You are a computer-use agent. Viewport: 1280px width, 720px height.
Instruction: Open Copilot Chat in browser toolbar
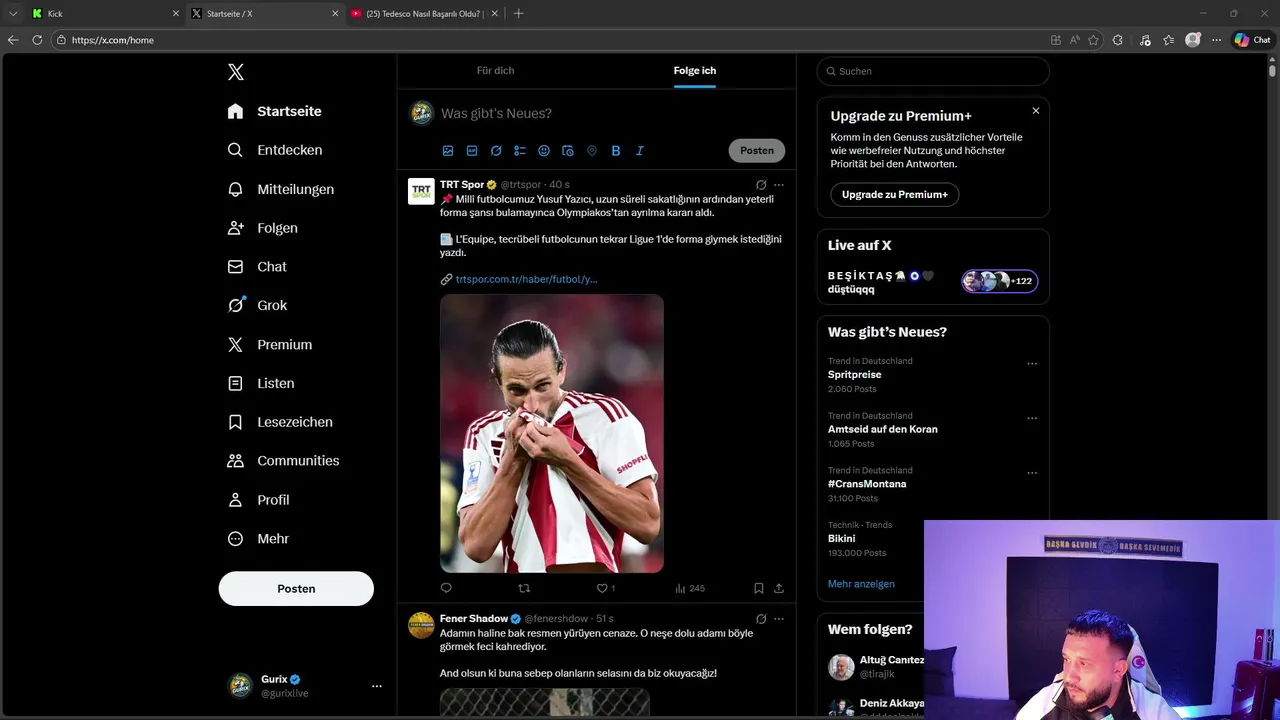(x=1252, y=40)
